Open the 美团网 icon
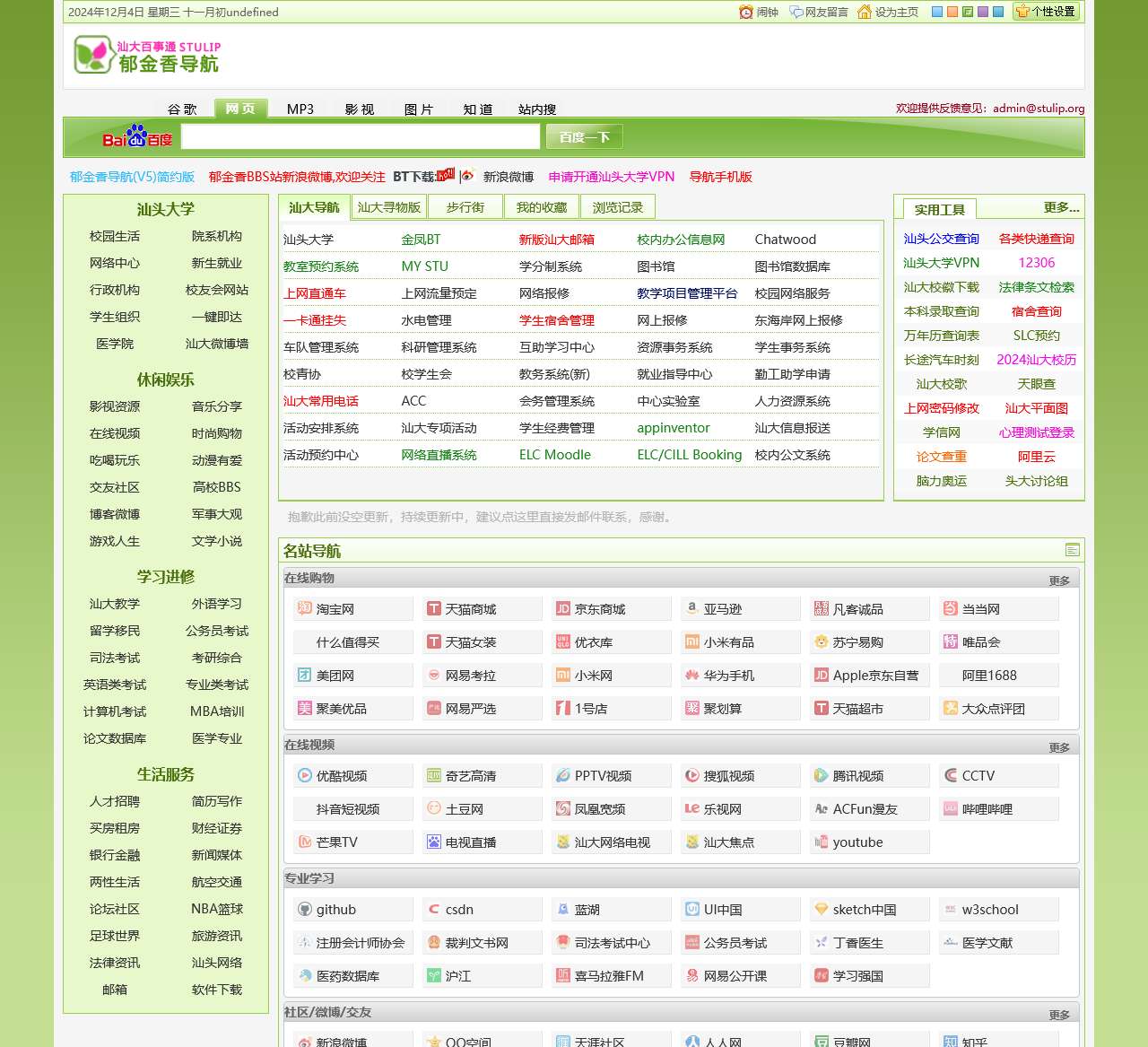Screen dimensions: 1148x1047 pyautogui.click(x=305, y=675)
